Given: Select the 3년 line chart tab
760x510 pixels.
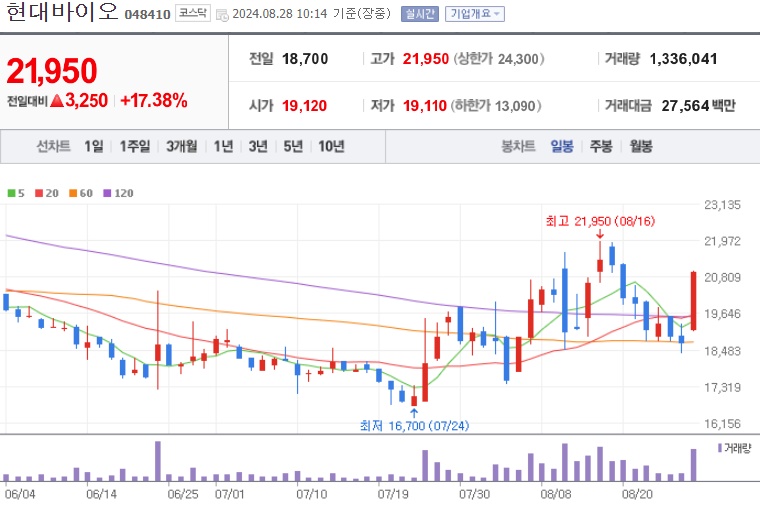Looking at the screenshot, I should click(258, 146).
